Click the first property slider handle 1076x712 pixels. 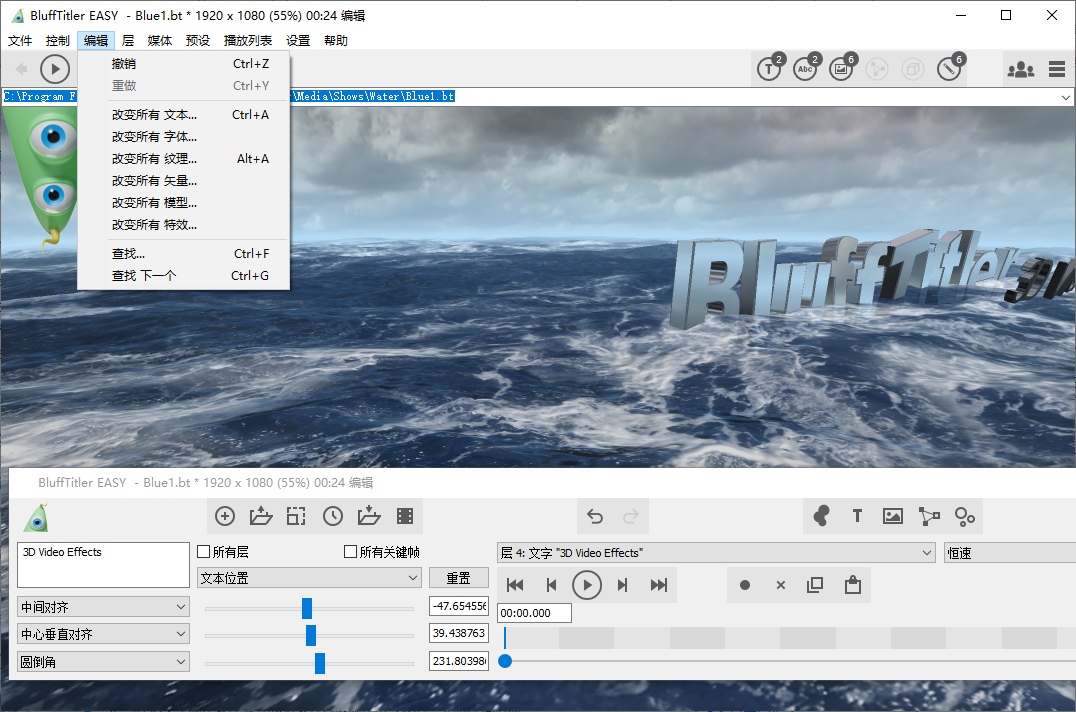[307, 609]
